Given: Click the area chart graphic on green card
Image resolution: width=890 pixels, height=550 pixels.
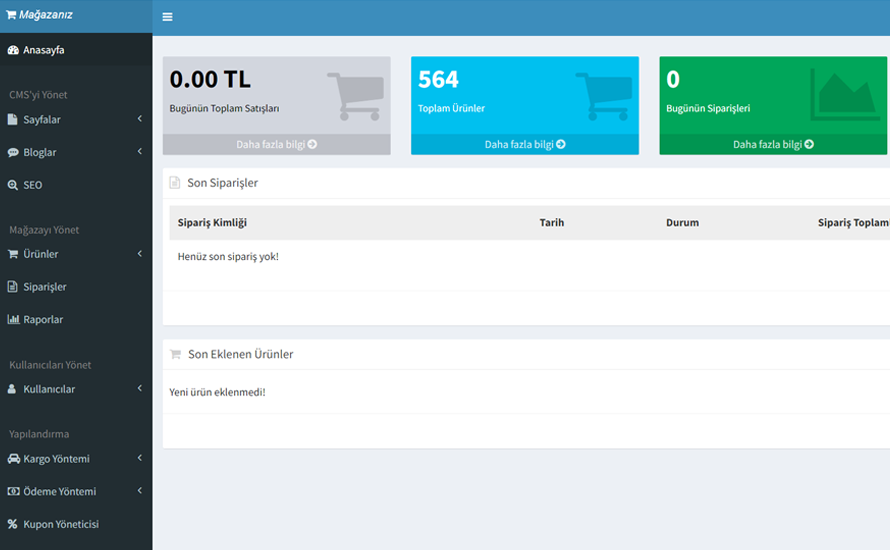Looking at the screenshot, I should (x=845, y=94).
